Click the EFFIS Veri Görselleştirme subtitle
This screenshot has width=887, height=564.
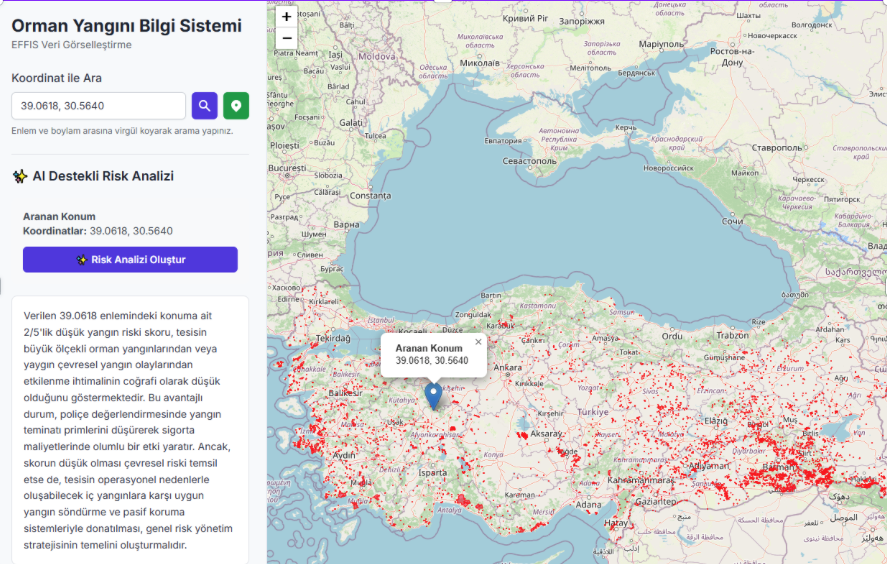tap(71, 45)
